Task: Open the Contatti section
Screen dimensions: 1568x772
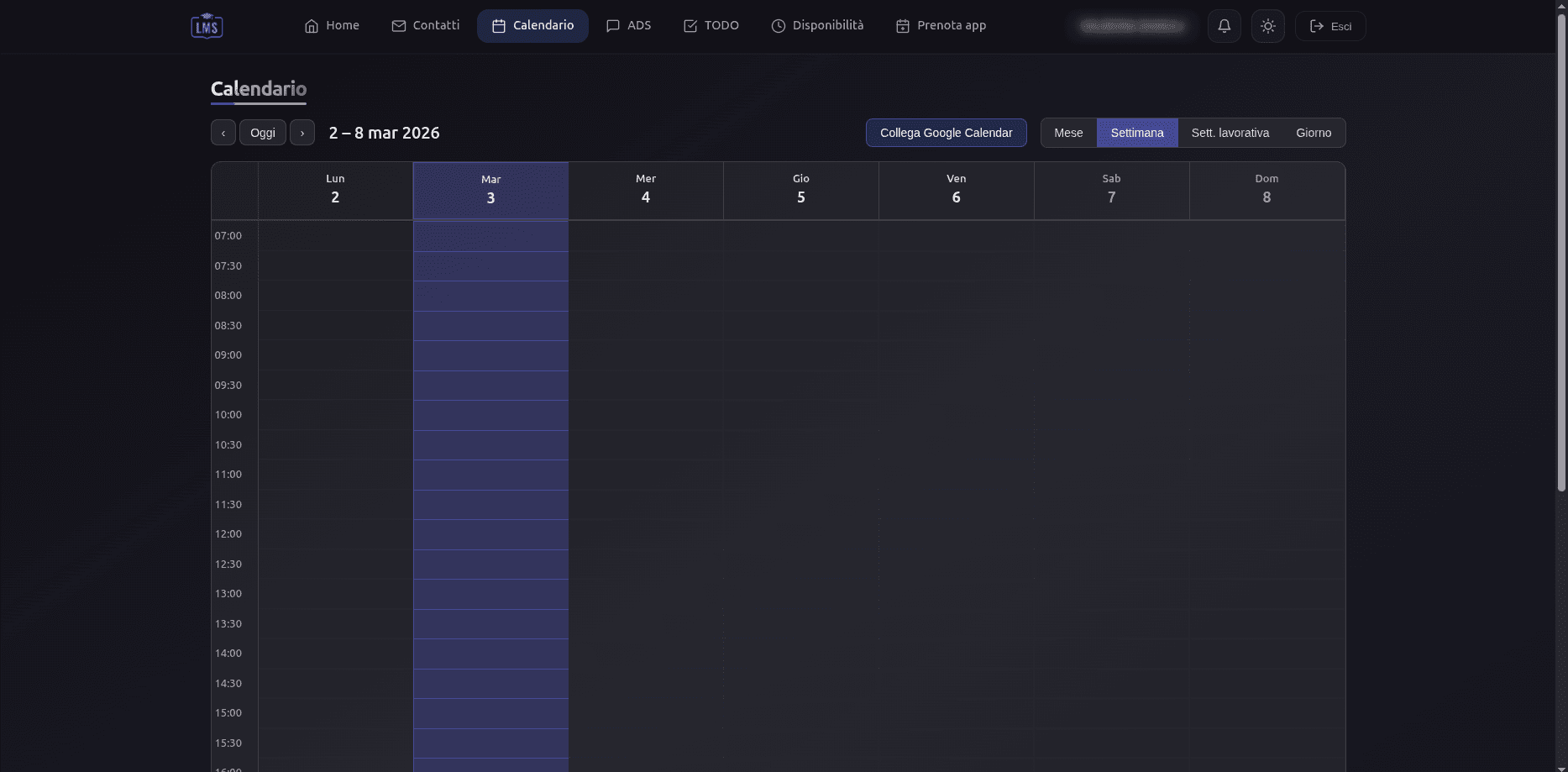Action: pos(426,26)
